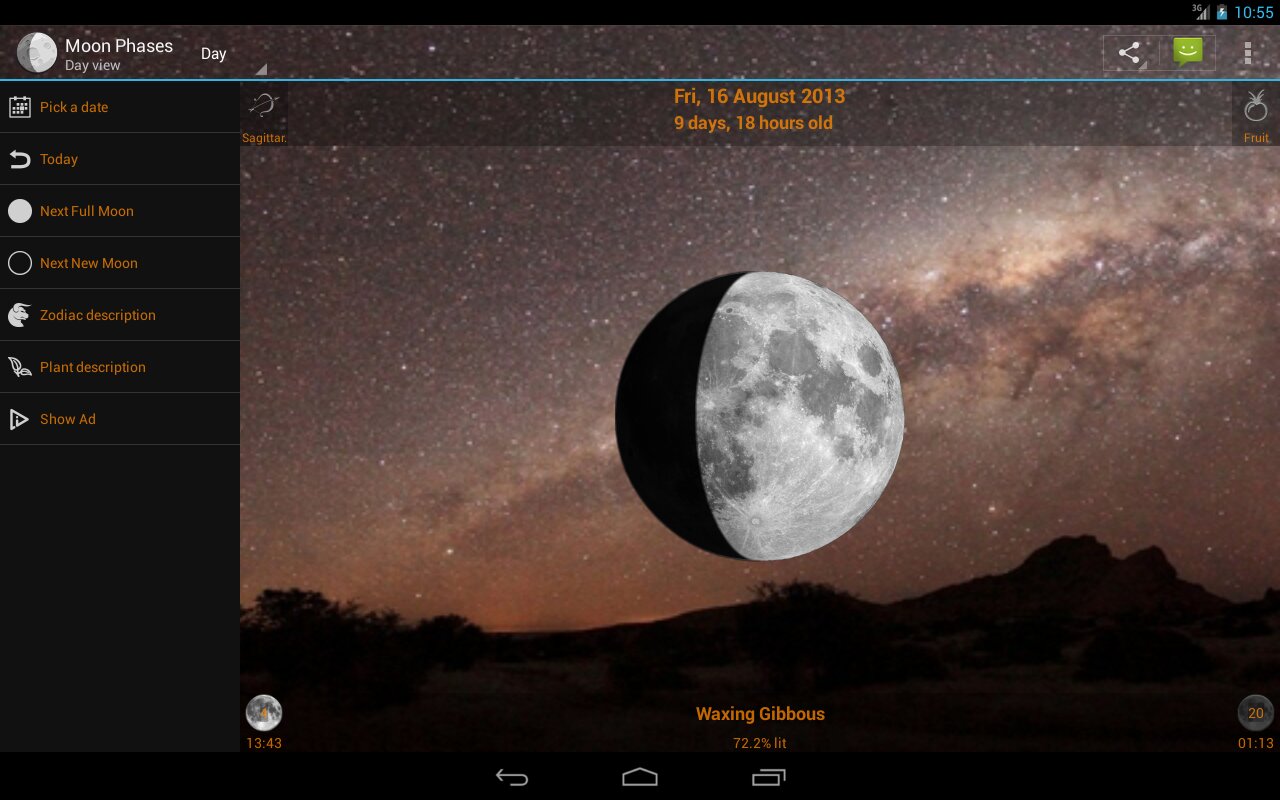
Task: Tap the moonrise icon above 13:43
Action: coord(264,713)
